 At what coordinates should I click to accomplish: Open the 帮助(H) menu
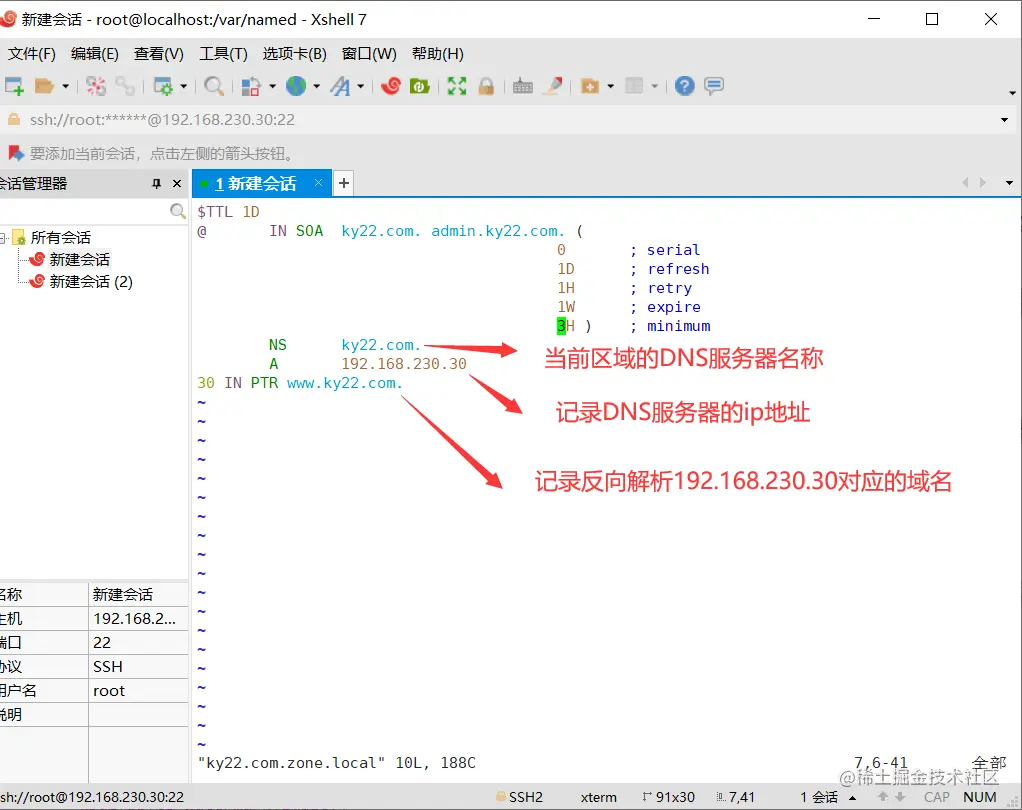[437, 53]
